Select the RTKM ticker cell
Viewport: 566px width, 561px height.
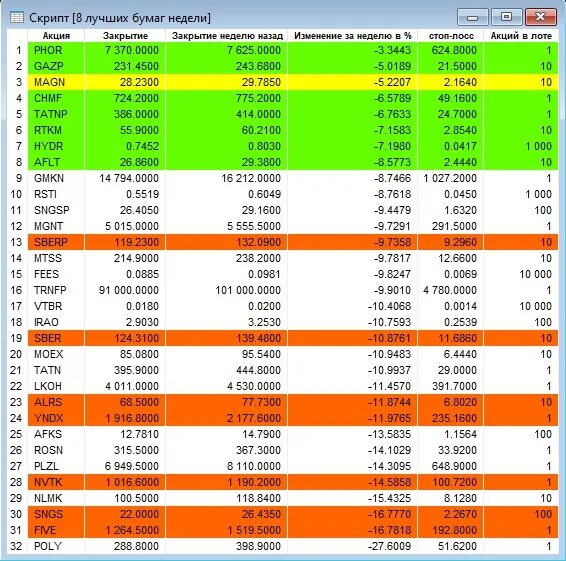pos(56,130)
